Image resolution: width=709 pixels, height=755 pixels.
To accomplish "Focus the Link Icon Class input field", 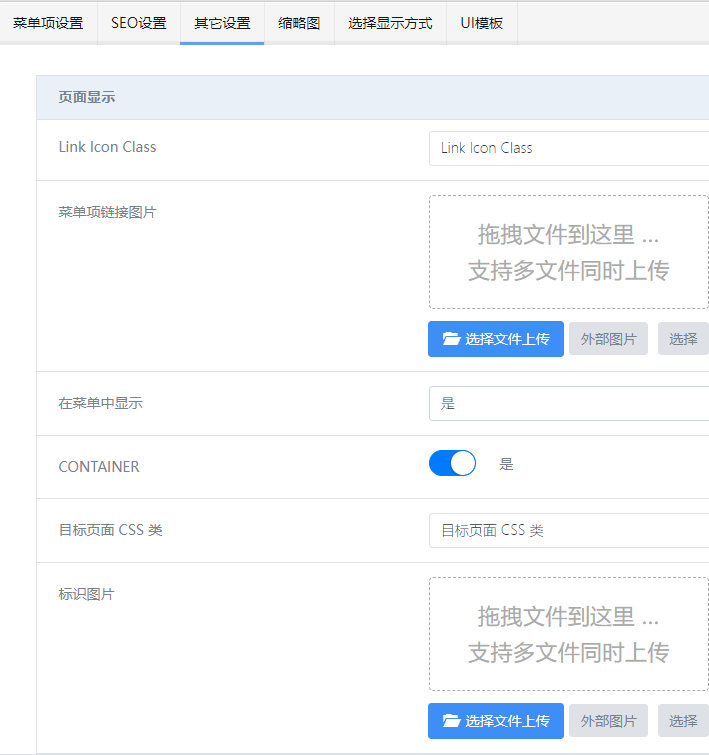I will (568, 148).
